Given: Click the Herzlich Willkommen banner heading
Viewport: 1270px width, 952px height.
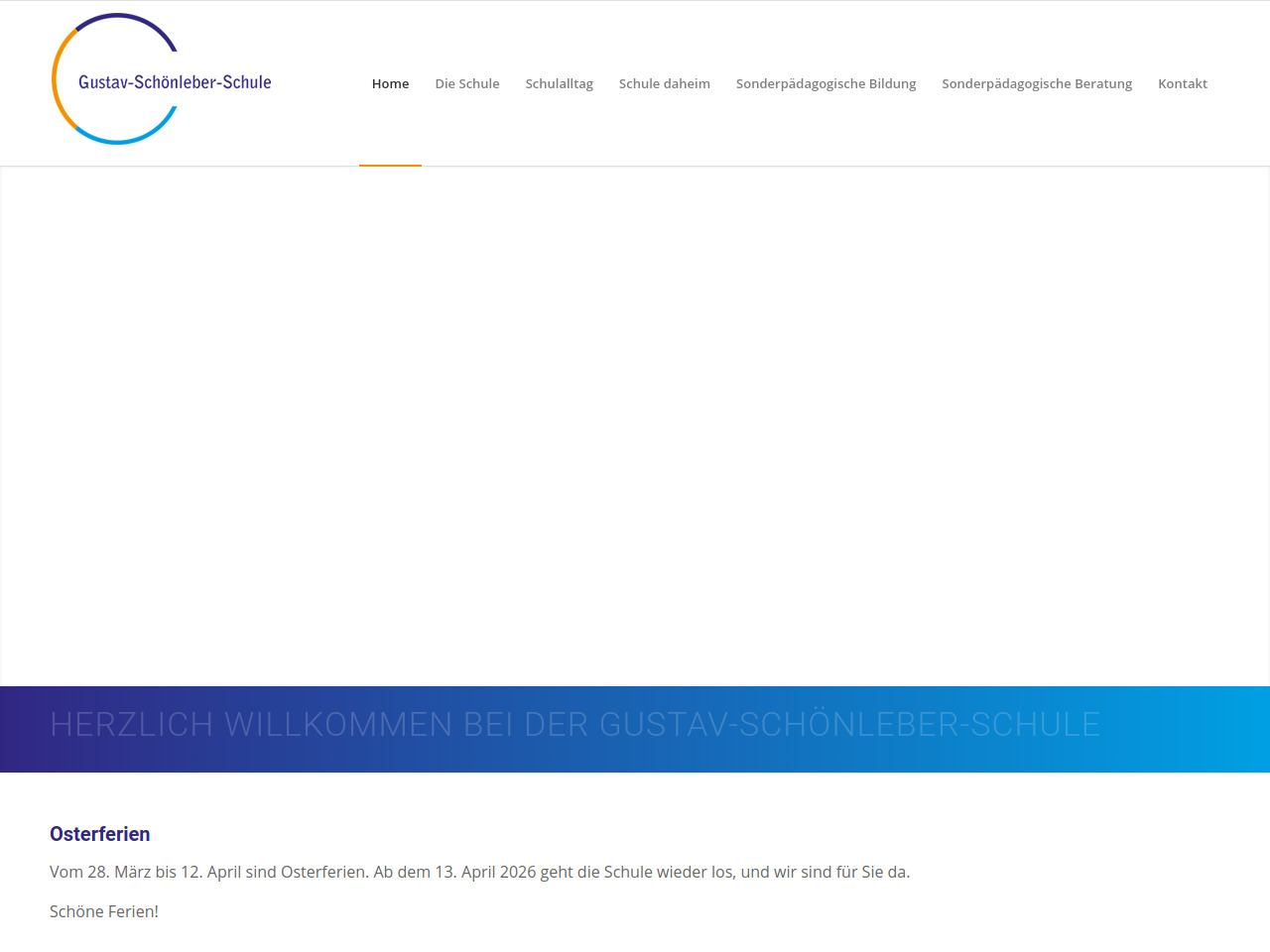Looking at the screenshot, I should pos(575,725).
